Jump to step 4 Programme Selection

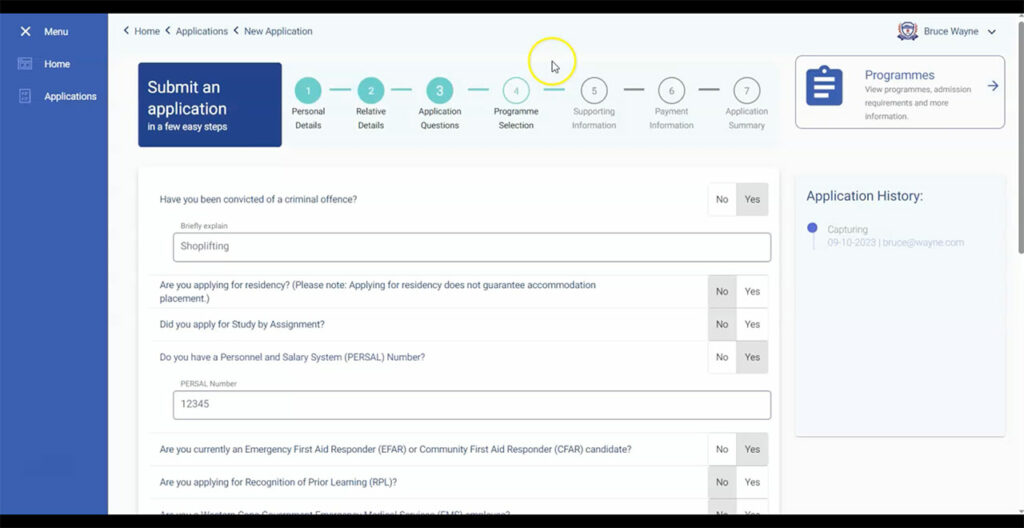pyautogui.click(x=516, y=91)
